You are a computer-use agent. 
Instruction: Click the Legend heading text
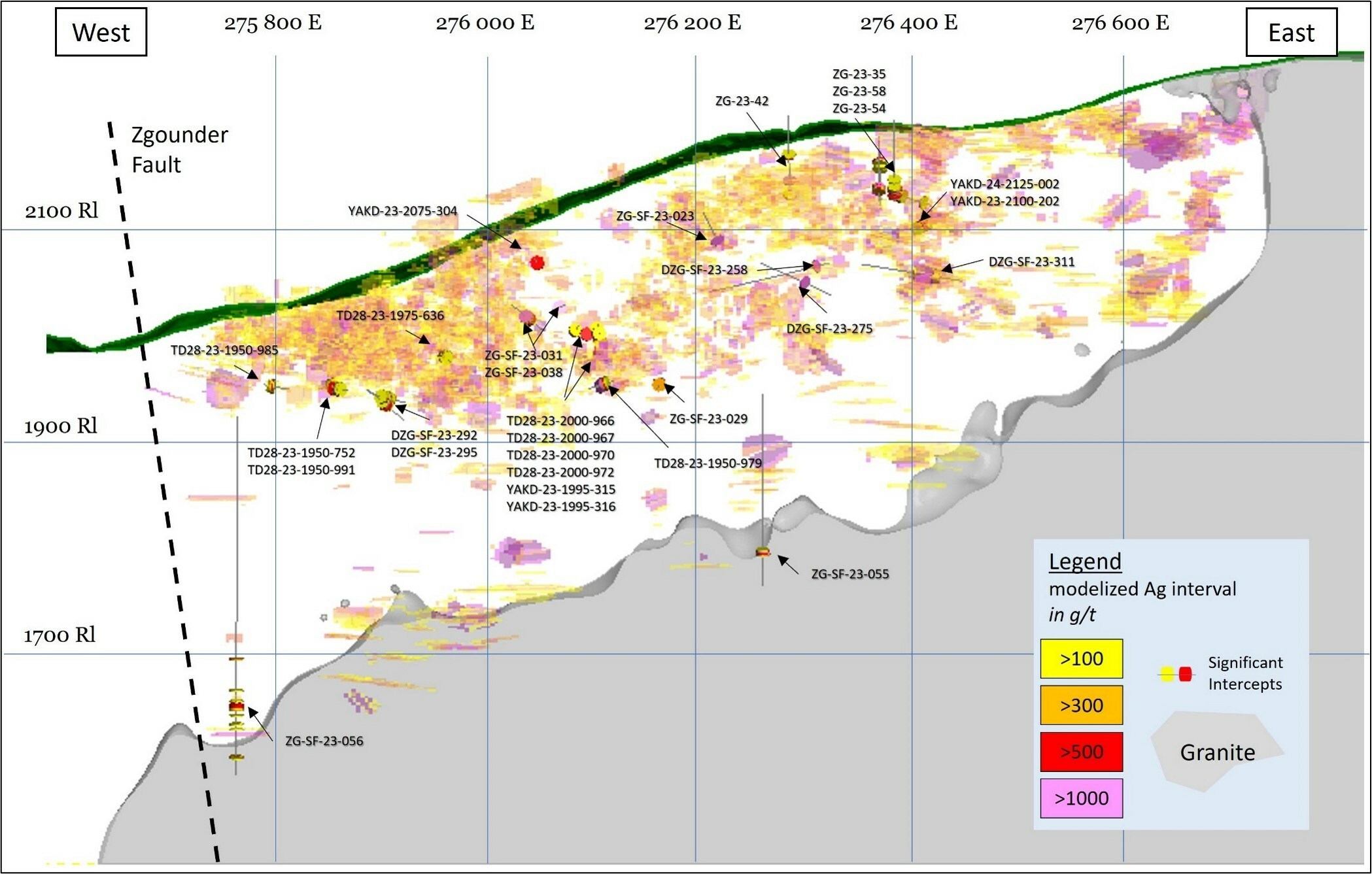click(1085, 562)
